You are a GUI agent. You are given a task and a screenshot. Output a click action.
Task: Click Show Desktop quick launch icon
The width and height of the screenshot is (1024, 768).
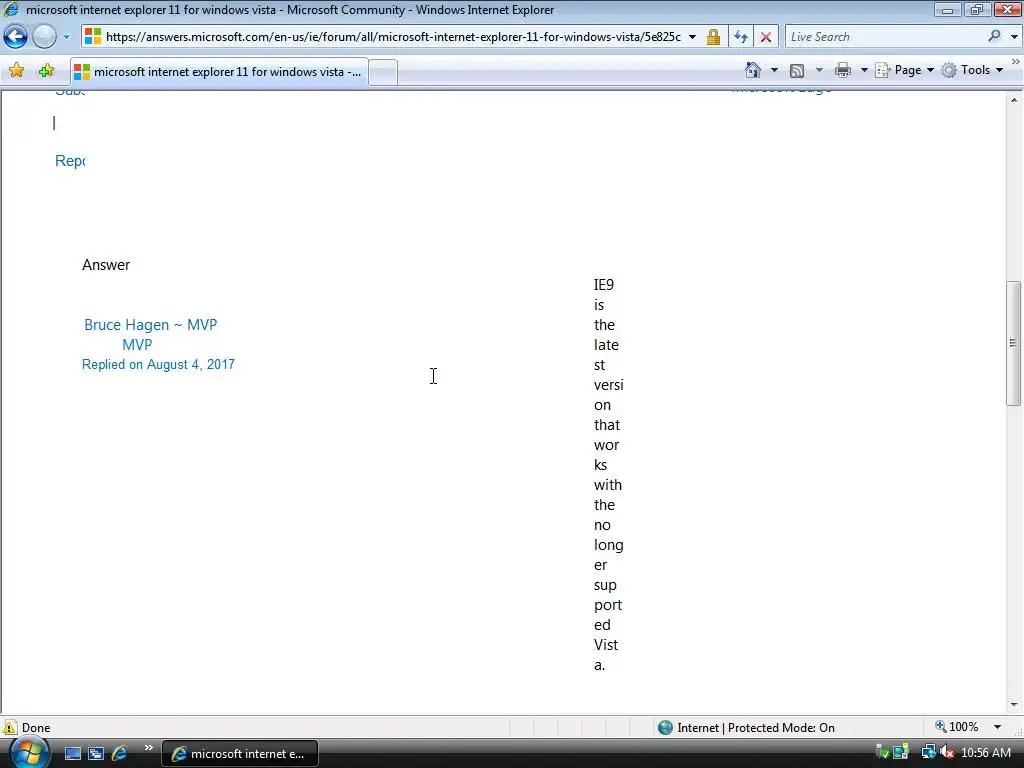tap(72, 754)
